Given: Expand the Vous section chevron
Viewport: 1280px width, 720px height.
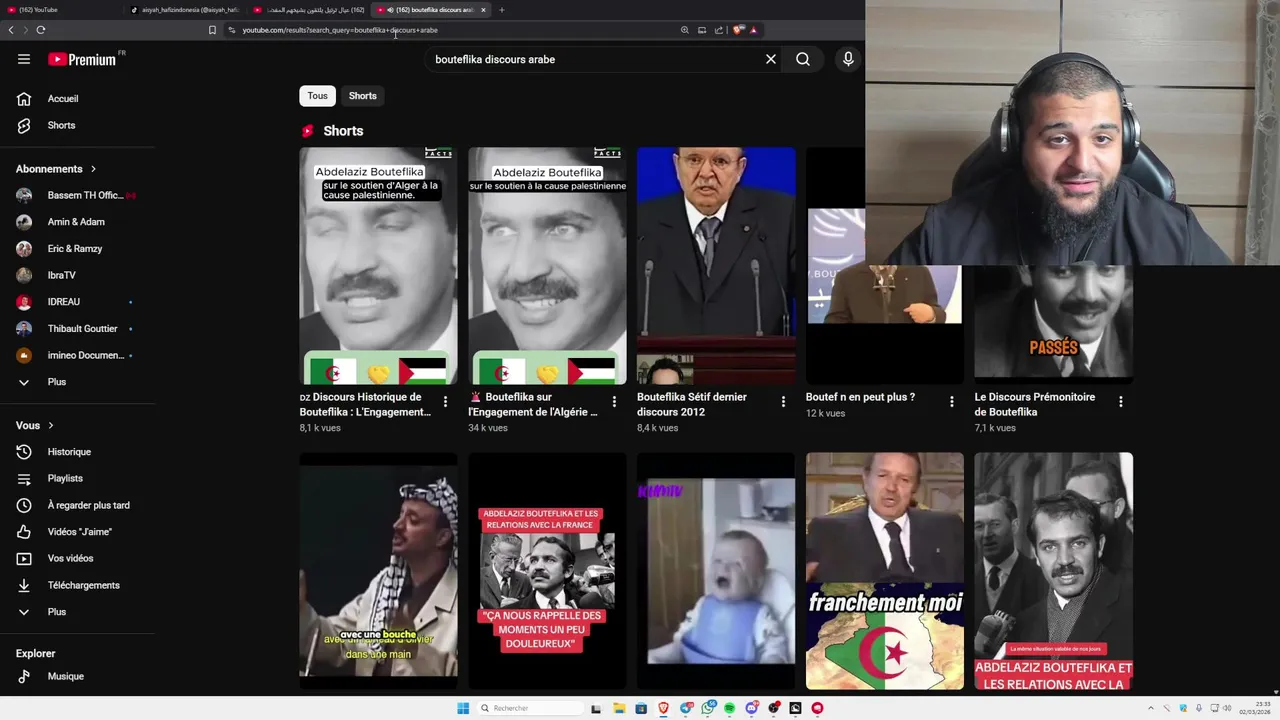Looking at the screenshot, I should pyautogui.click(x=51, y=425).
